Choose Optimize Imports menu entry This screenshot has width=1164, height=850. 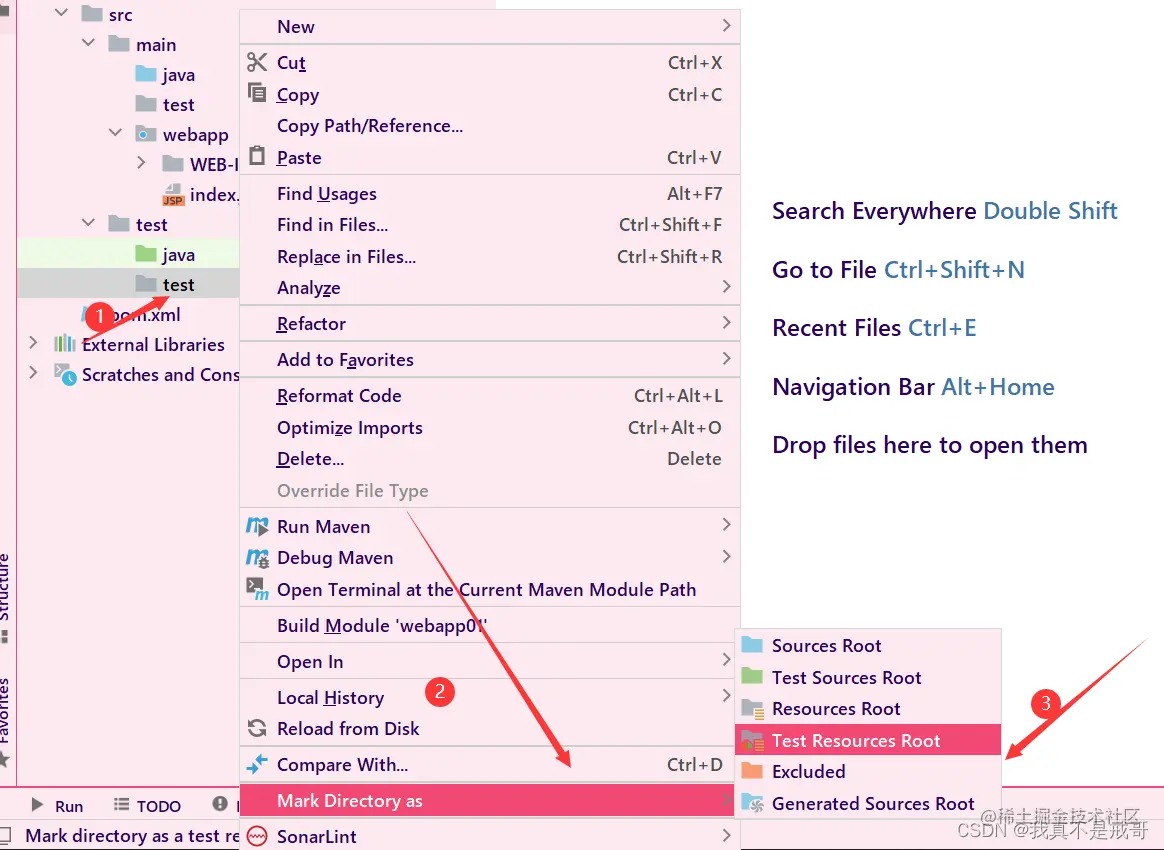point(490,428)
